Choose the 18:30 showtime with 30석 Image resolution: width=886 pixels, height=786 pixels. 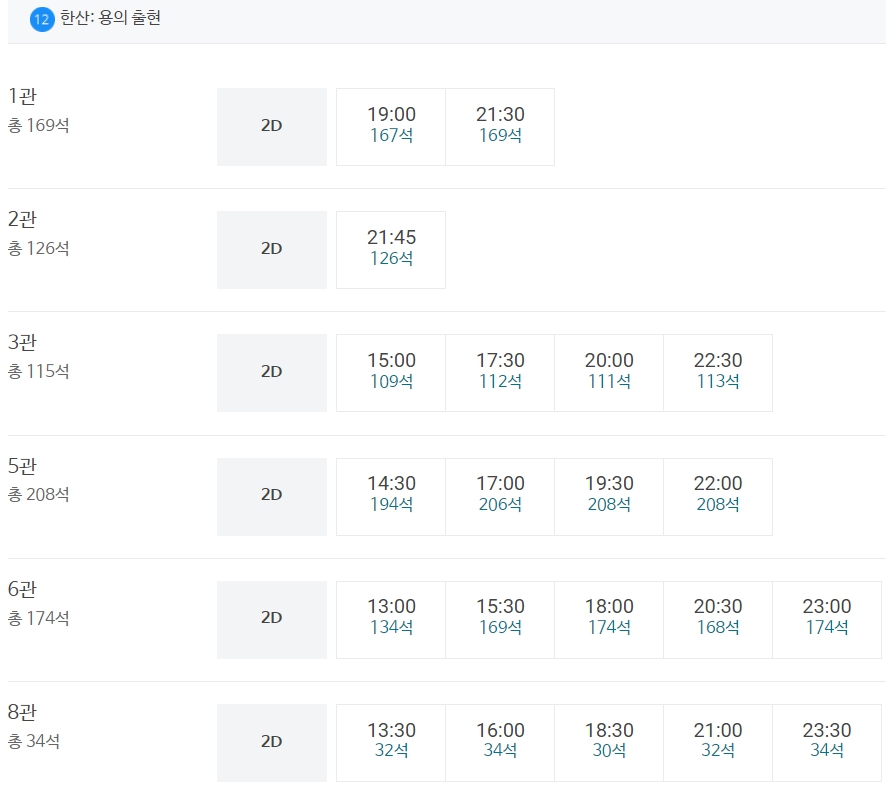coord(609,743)
